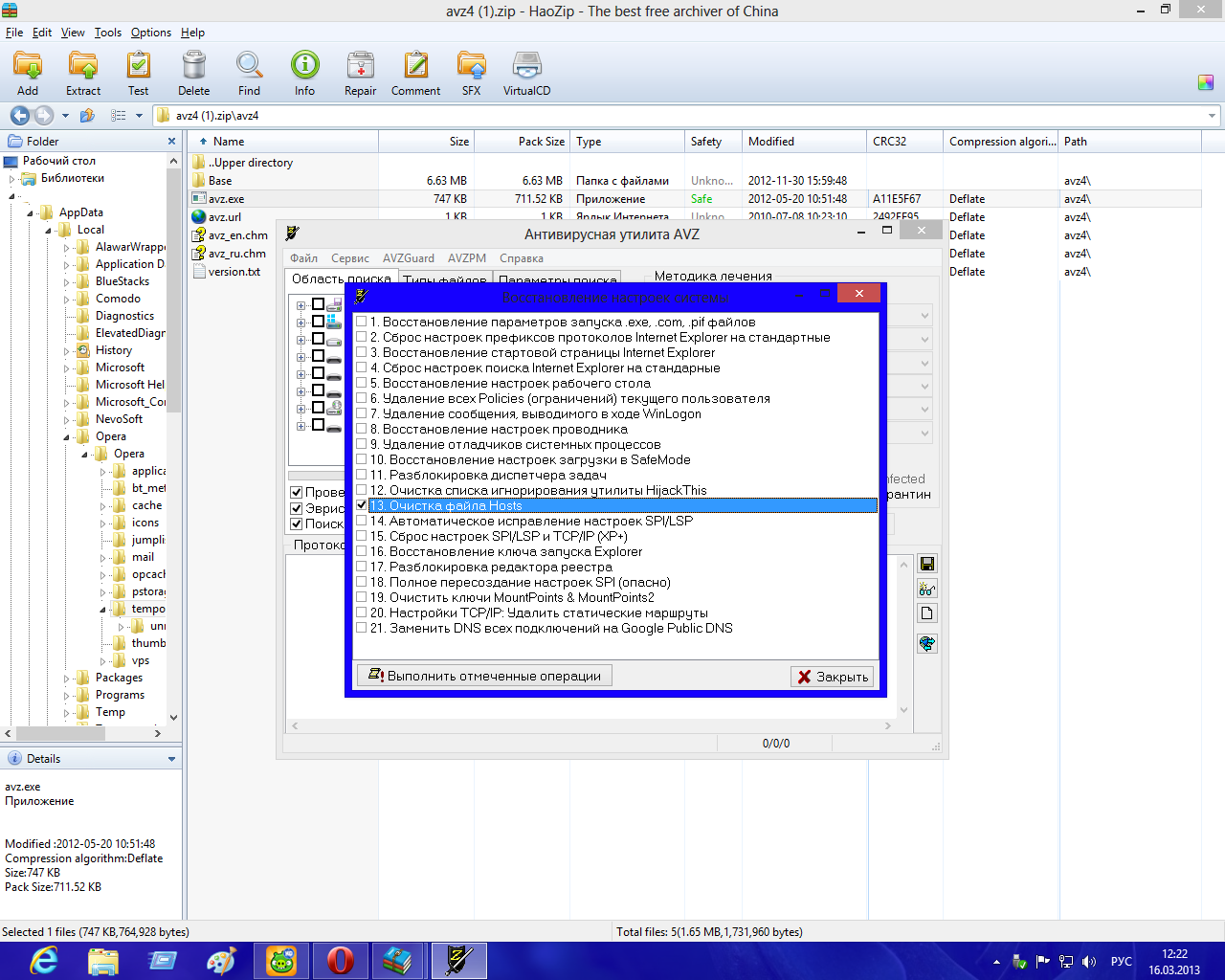
Task: Check item 8 Восстановление настроек проводника
Action: coord(362,429)
